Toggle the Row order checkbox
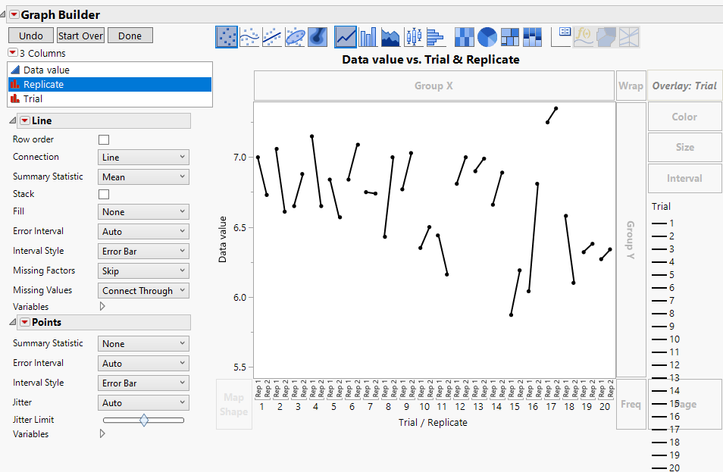The image size is (723, 472). pos(104,140)
